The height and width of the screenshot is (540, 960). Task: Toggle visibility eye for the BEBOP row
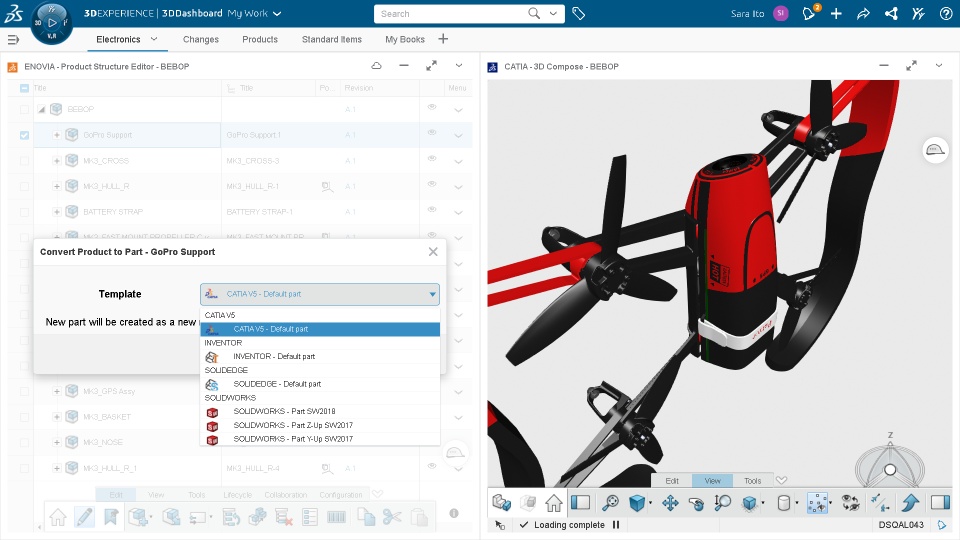click(432, 107)
